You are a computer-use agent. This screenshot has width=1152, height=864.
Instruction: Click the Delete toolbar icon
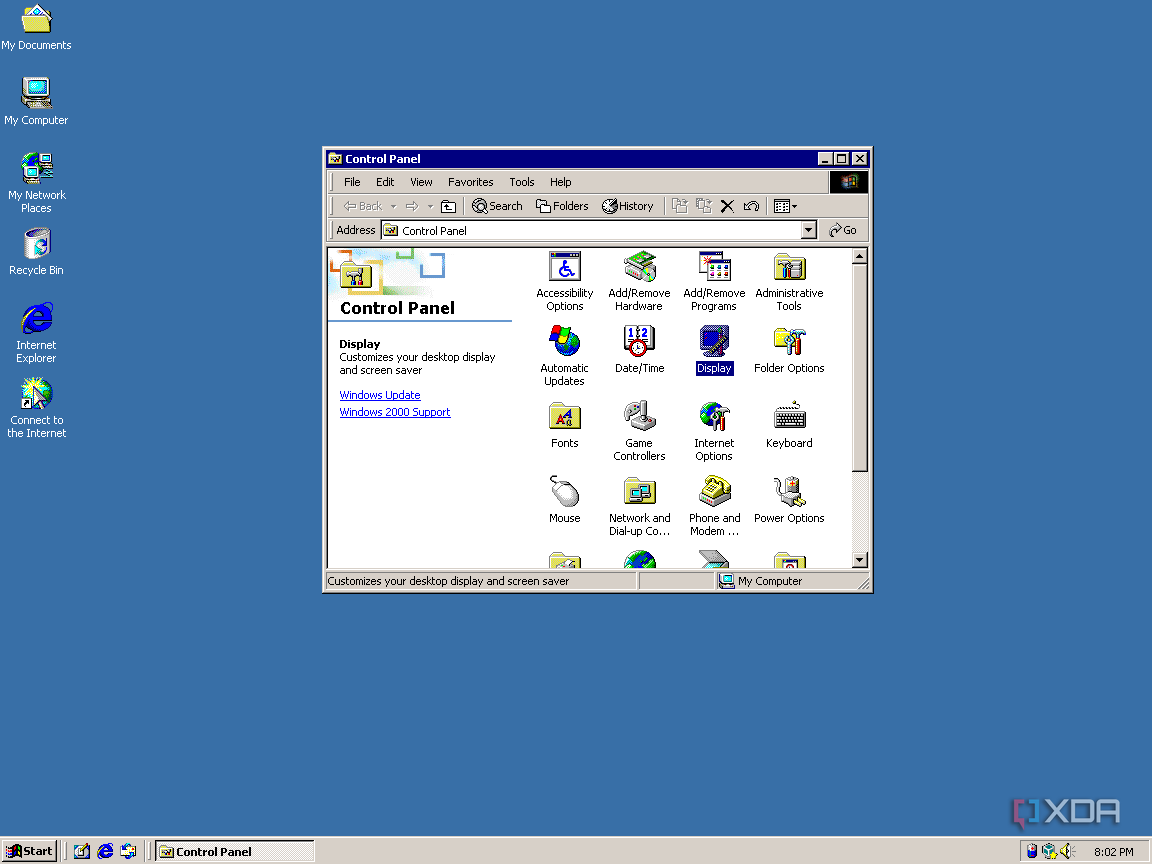[727, 206]
